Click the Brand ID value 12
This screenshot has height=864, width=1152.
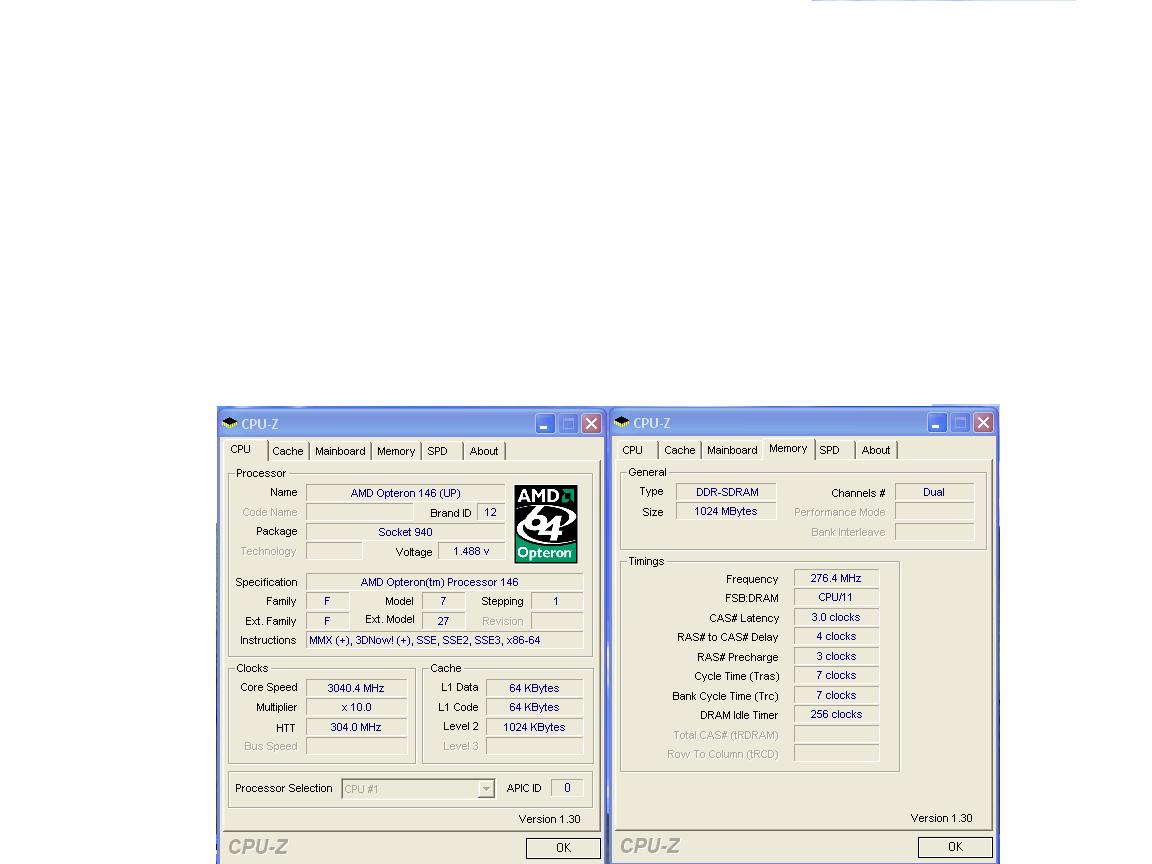pyautogui.click(x=491, y=512)
